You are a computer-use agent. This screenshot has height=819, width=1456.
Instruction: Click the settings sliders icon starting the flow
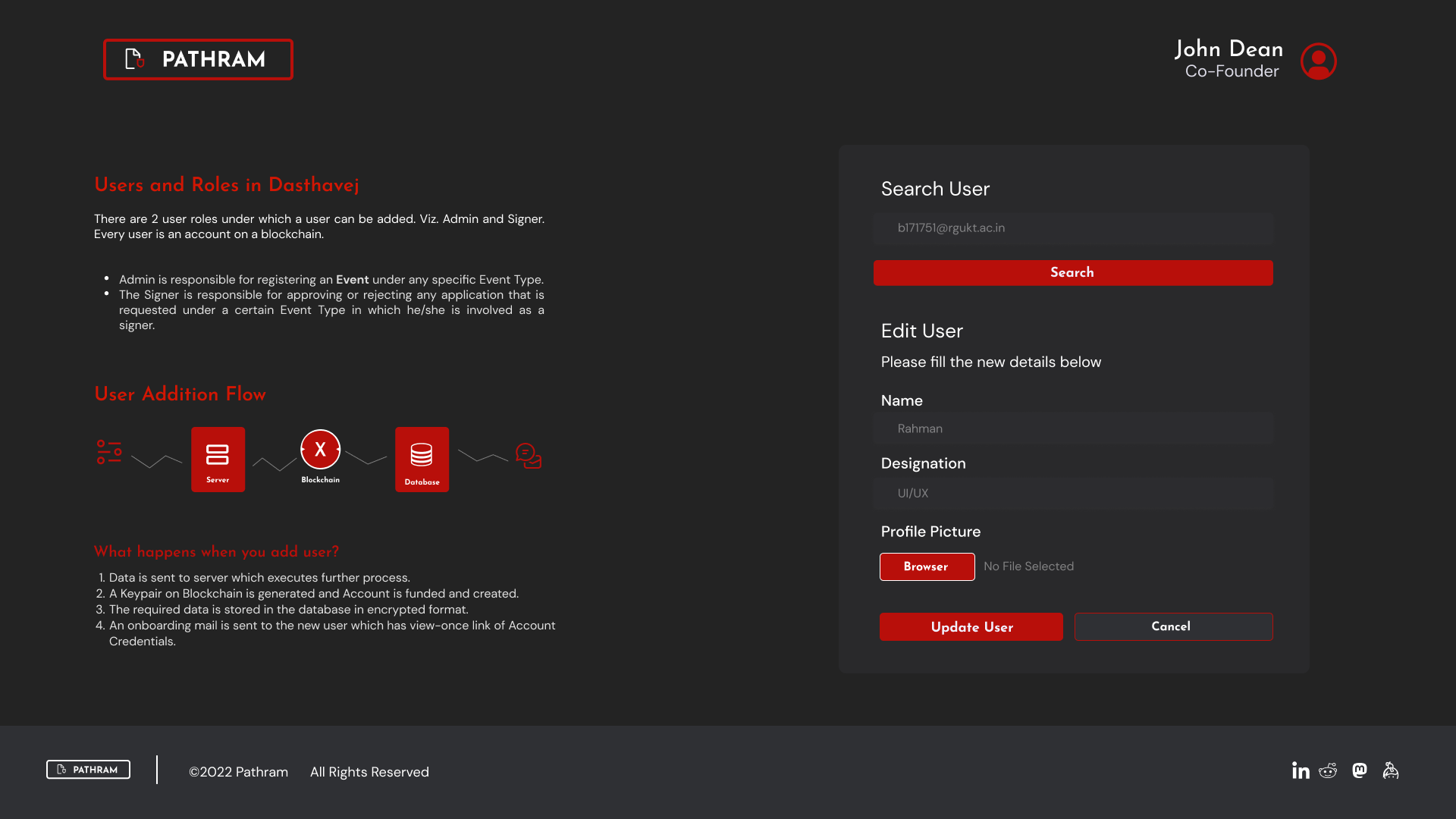click(x=109, y=452)
